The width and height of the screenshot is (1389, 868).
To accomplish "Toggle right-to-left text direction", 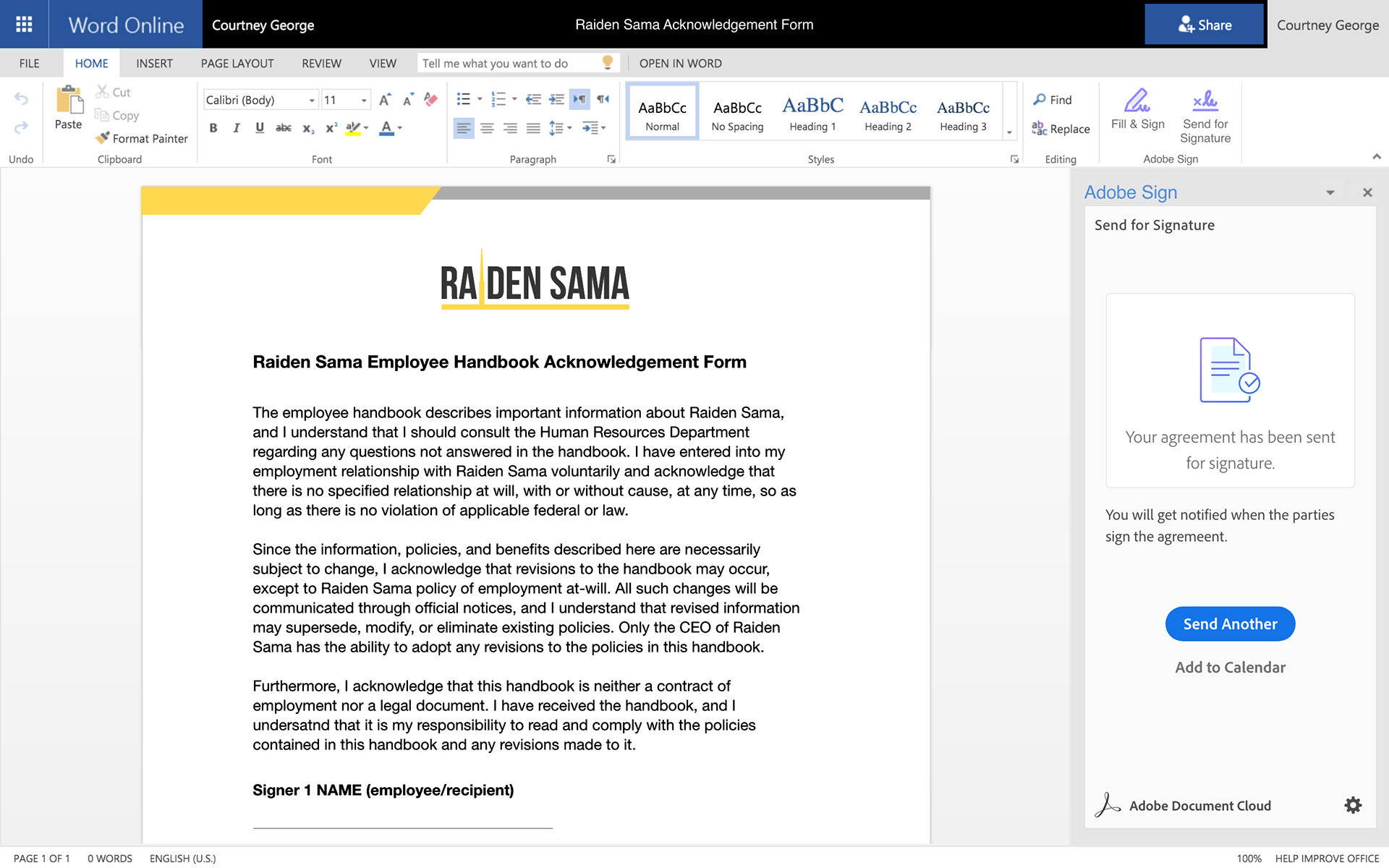I will pos(603,99).
